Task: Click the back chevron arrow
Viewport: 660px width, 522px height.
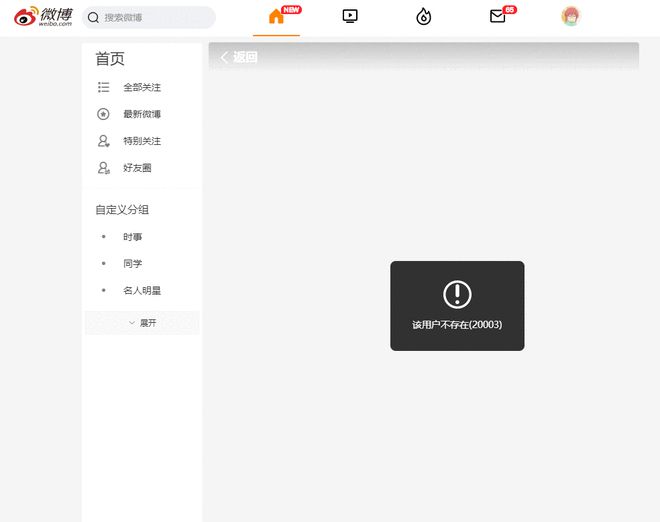Action: (224, 57)
